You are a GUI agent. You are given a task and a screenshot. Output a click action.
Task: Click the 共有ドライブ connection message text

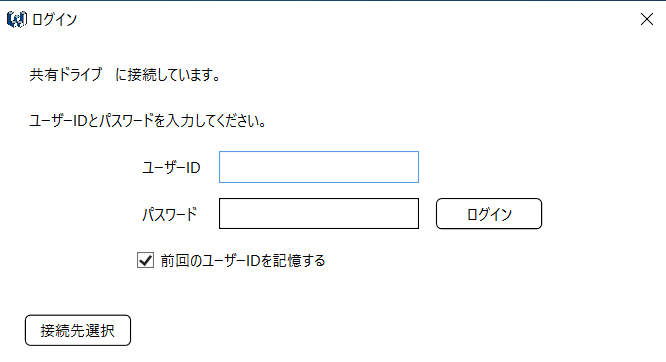point(125,75)
